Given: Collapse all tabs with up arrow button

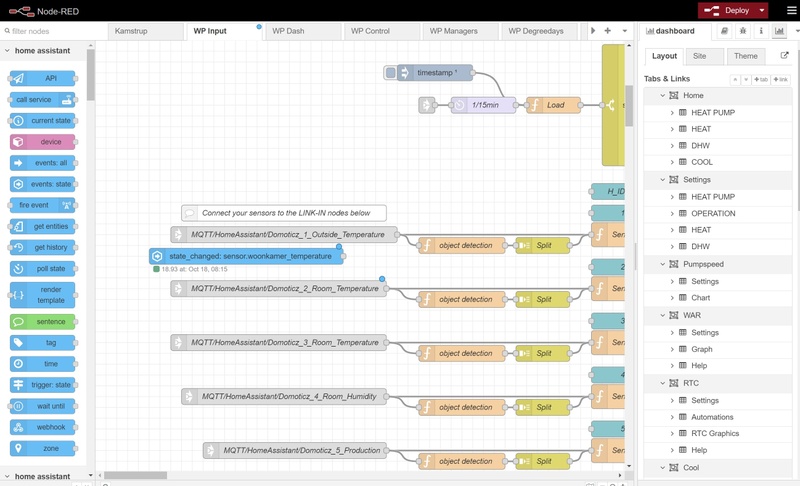Looking at the screenshot, I should [x=735, y=80].
